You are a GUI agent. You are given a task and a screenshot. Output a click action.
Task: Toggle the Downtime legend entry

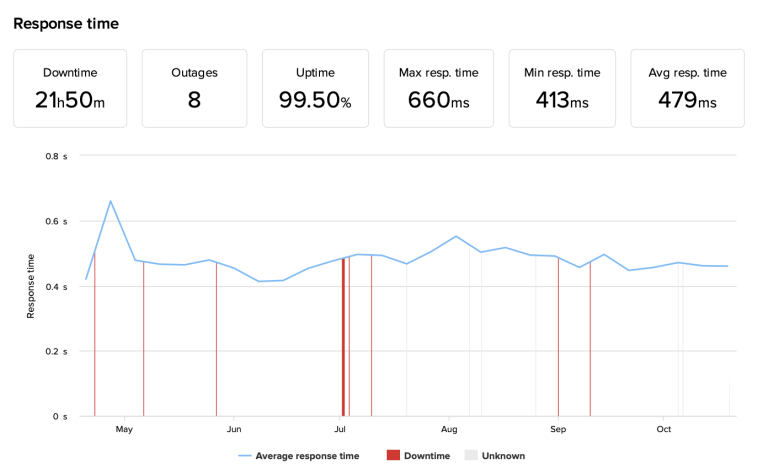tap(418, 456)
